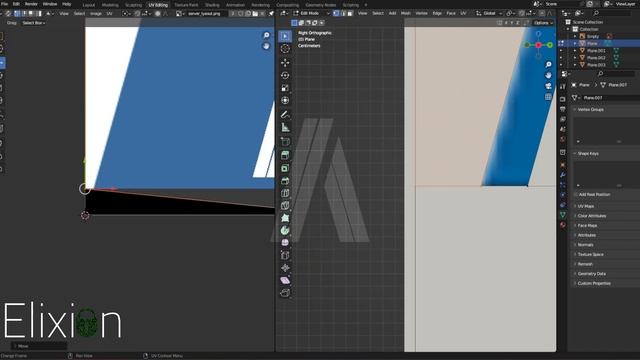The width and height of the screenshot is (640, 360).
Task: Activate the Rotate tool in 3D viewport
Action: [x=285, y=75]
